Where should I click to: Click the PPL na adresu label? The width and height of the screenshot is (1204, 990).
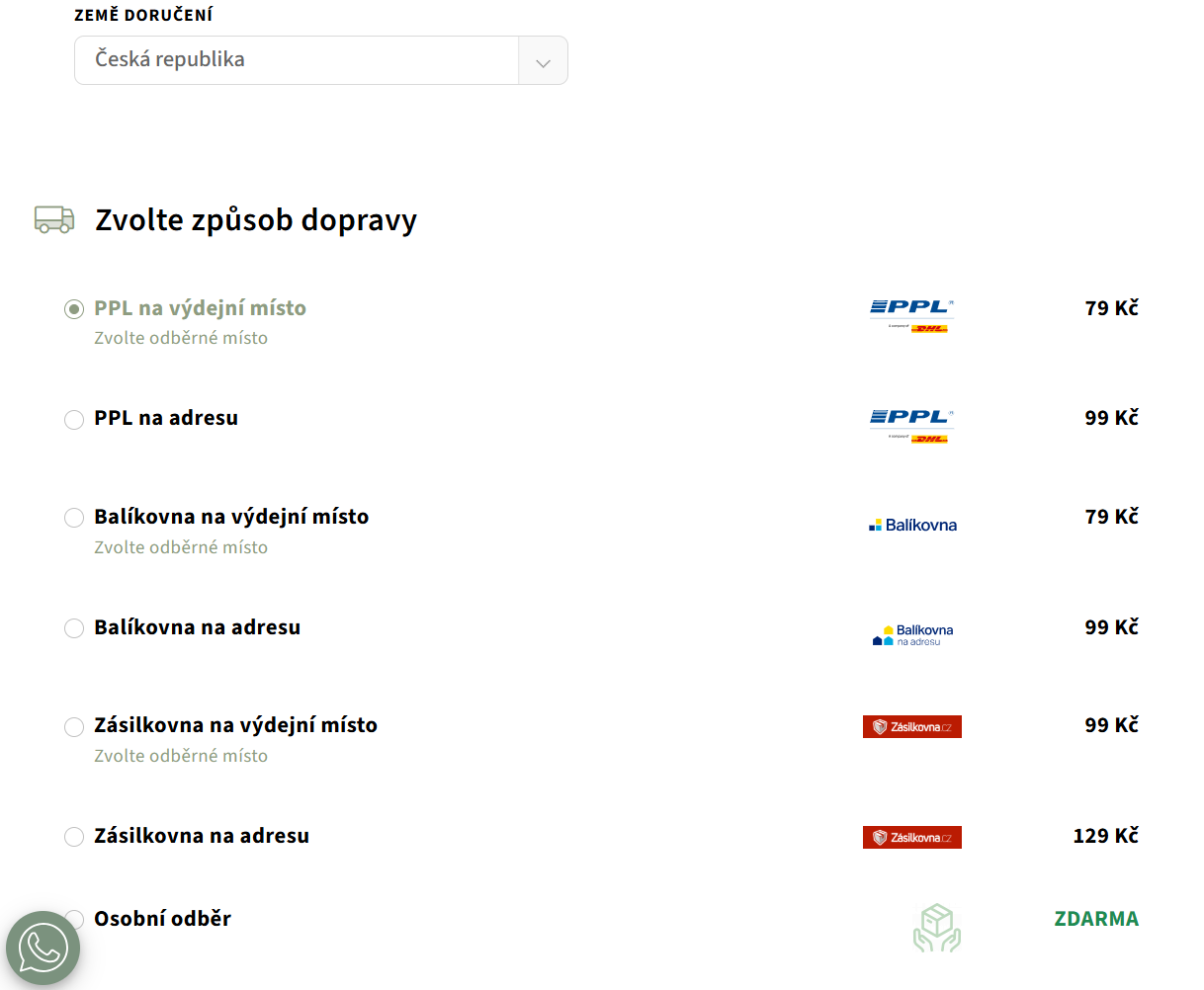point(166,418)
